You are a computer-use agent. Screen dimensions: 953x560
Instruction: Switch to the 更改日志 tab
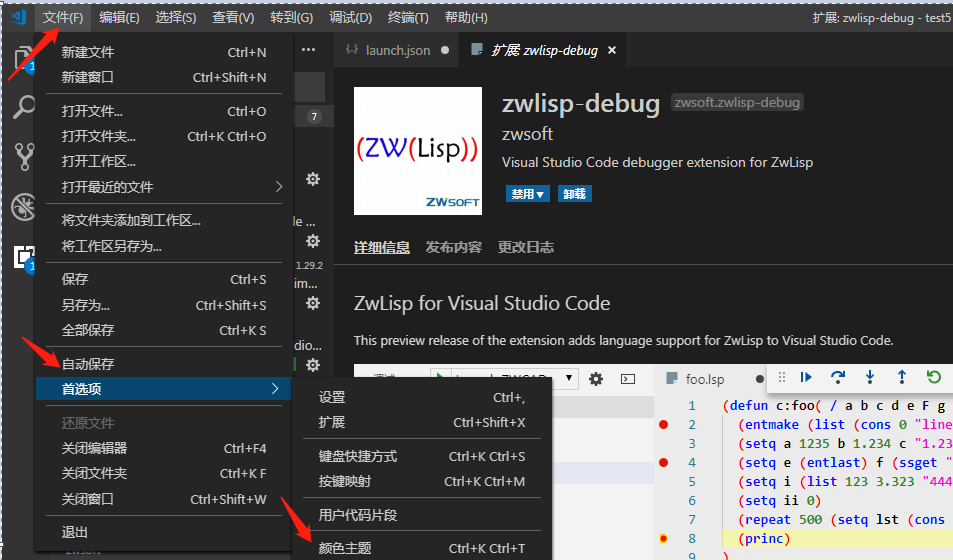pos(526,247)
